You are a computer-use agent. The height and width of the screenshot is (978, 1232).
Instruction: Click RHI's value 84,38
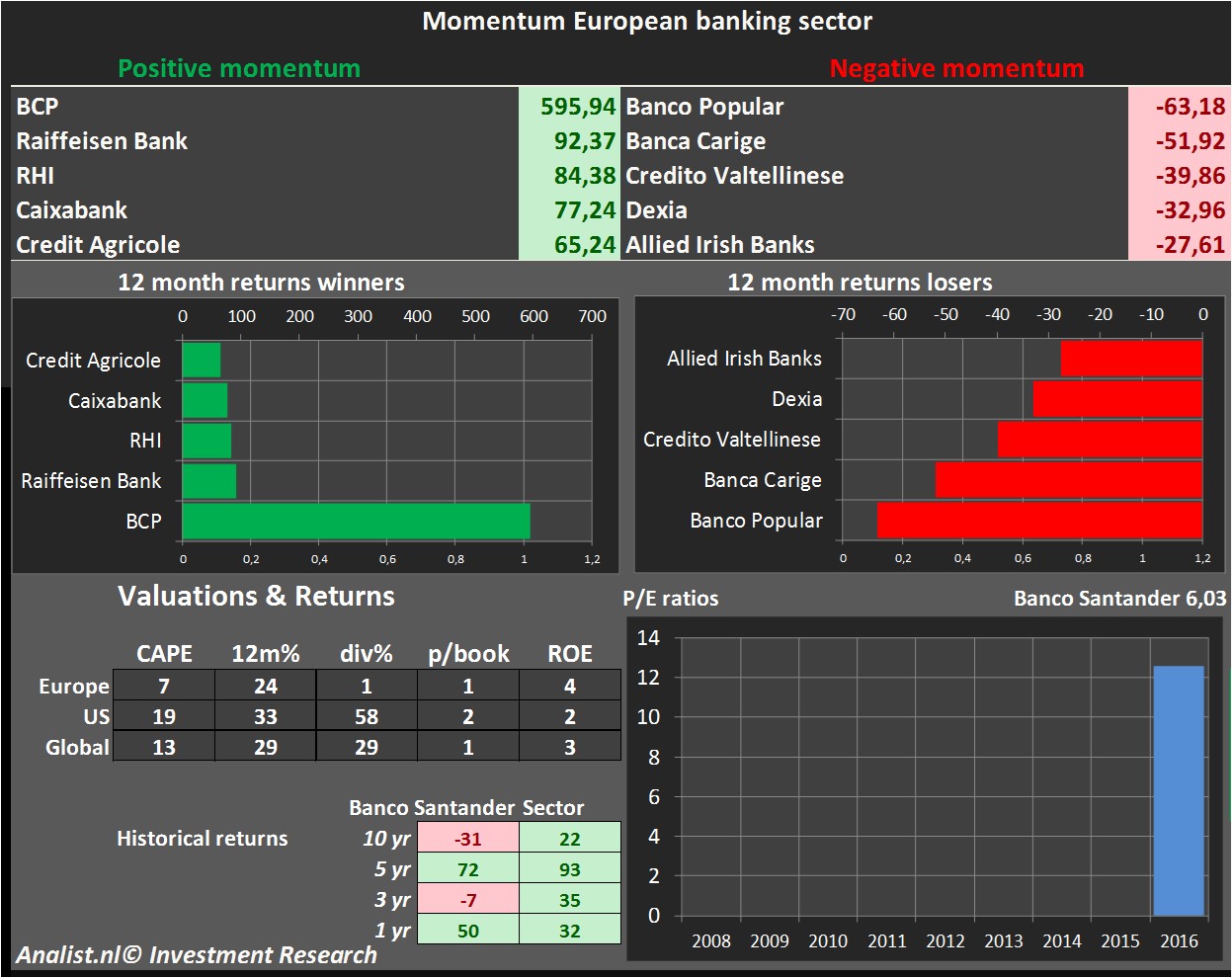(569, 175)
